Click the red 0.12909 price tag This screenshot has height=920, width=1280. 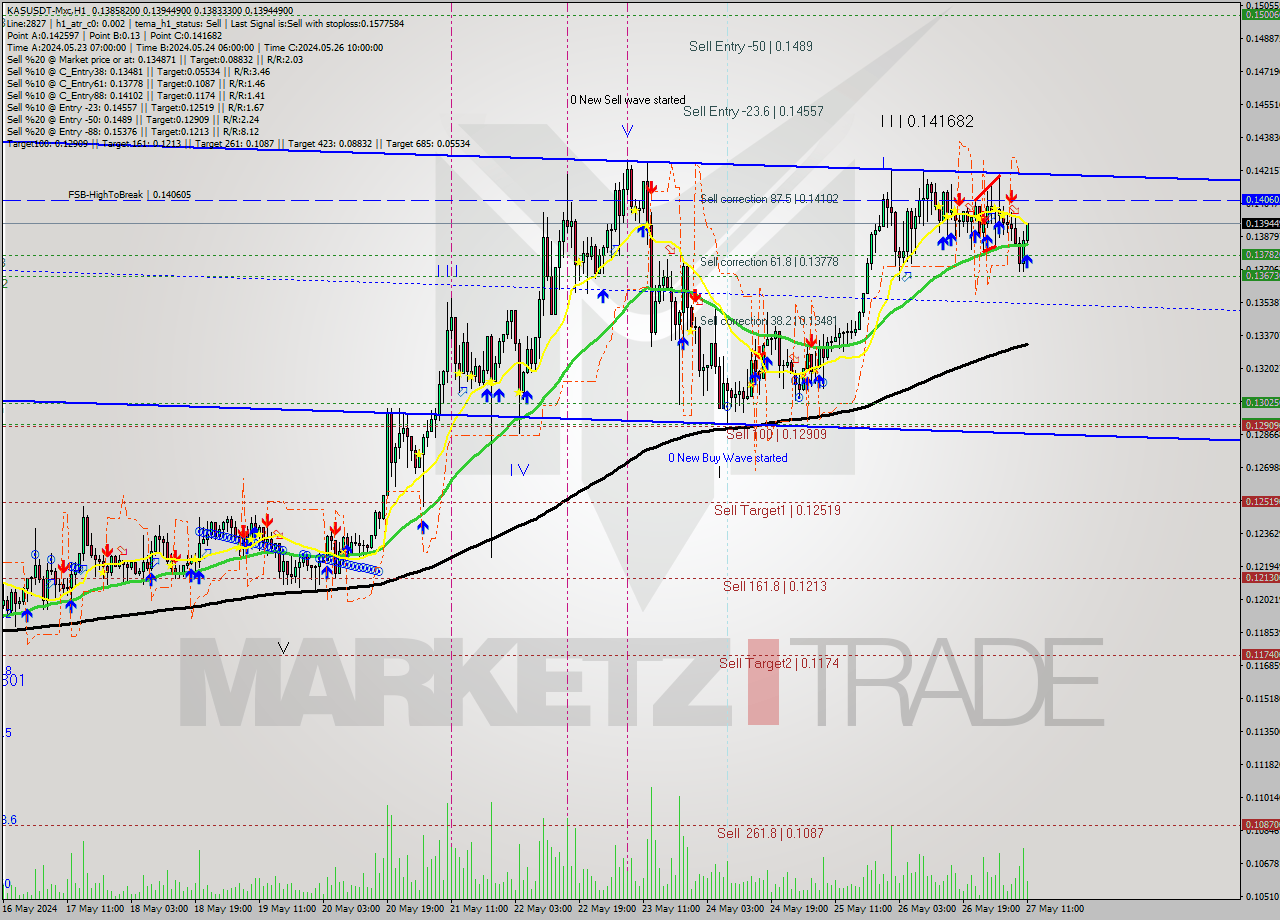[1260, 425]
